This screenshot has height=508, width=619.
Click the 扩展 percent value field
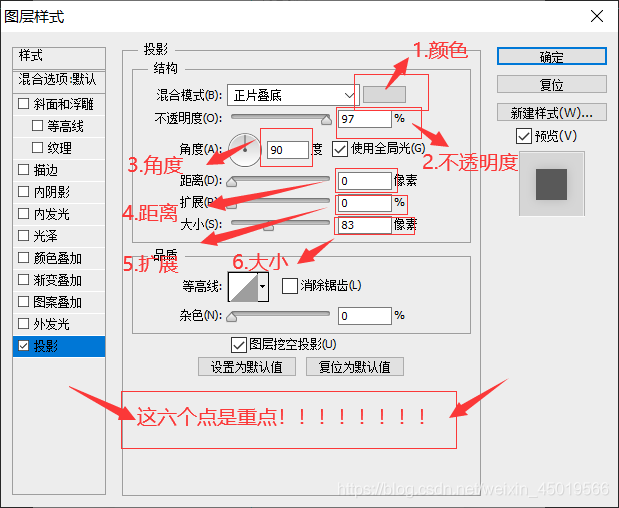pos(364,203)
